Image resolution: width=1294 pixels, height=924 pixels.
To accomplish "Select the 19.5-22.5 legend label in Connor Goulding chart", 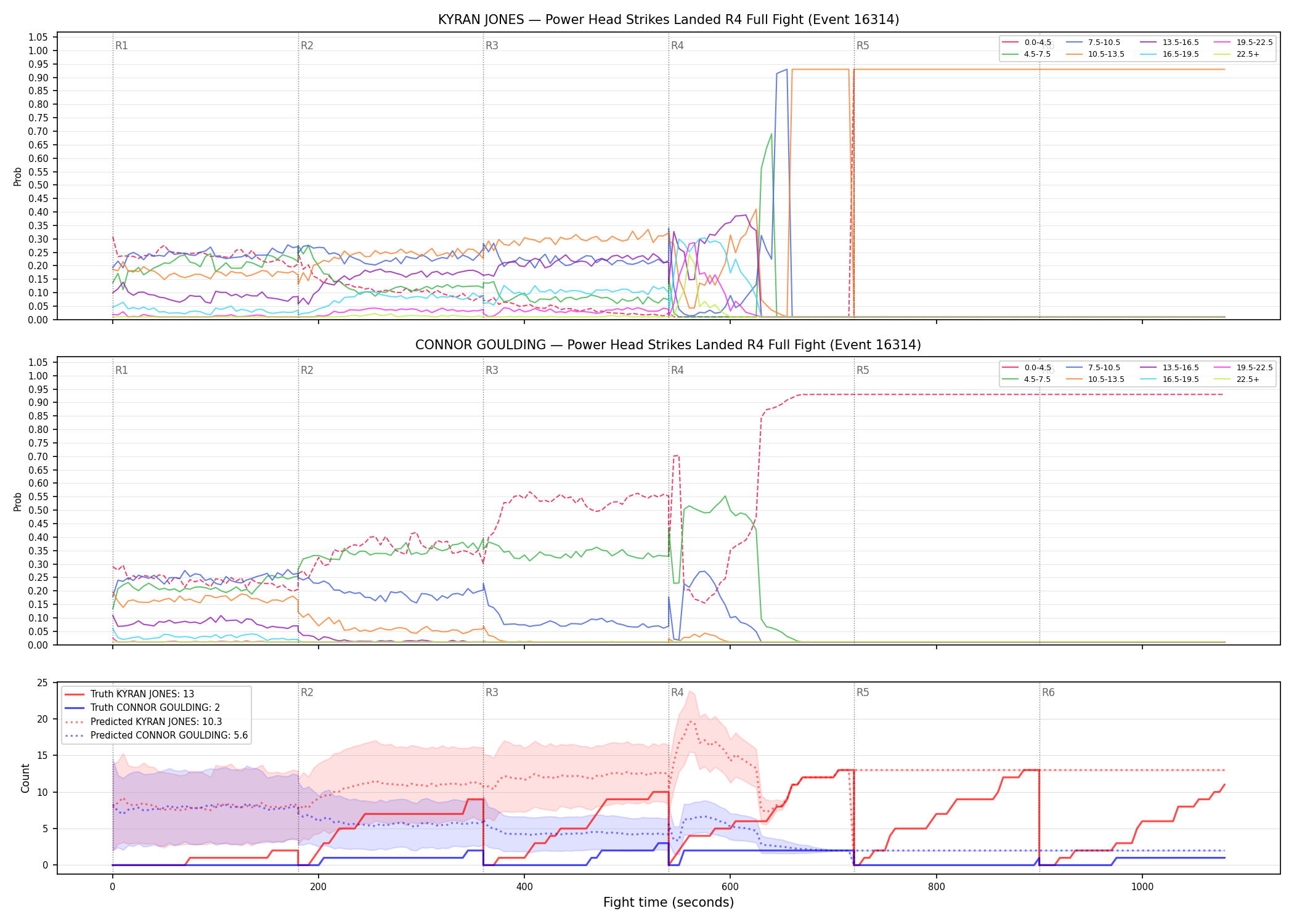I will (x=1255, y=368).
